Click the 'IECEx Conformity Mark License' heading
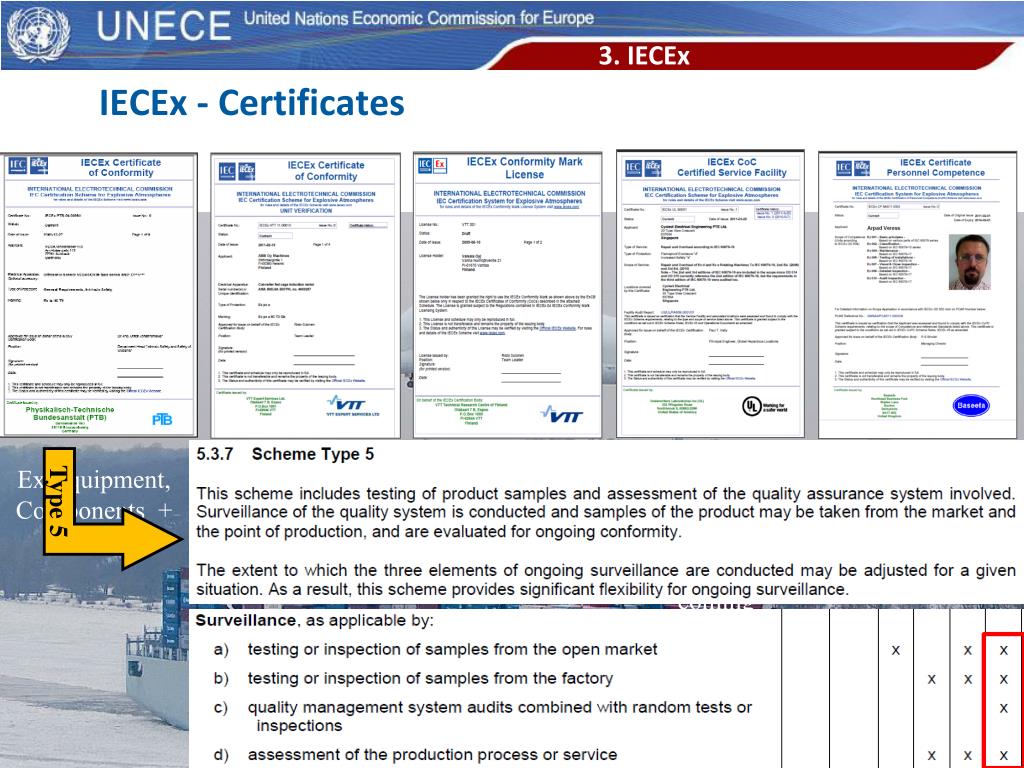The image size is (1024, 768). pyautogui.click(x=524, y=168)
